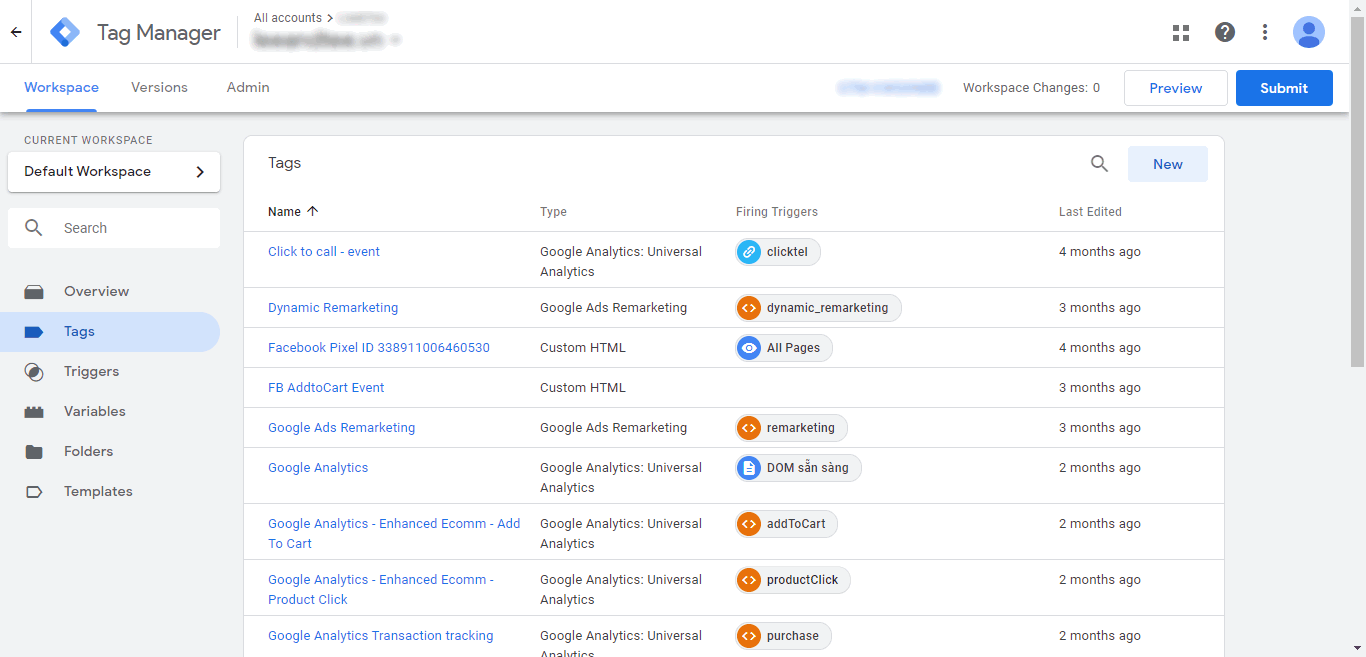This screenshot has height=657, width=1366.
Task: Open the Facebook Pixel ID tag
Action: (379, 348)
